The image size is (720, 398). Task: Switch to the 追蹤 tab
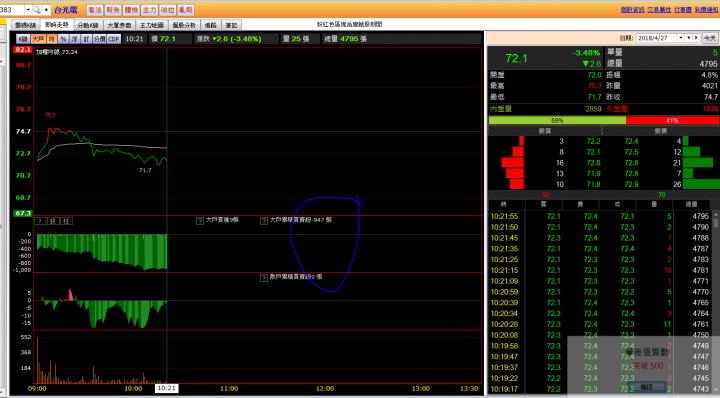coord(211,25)
